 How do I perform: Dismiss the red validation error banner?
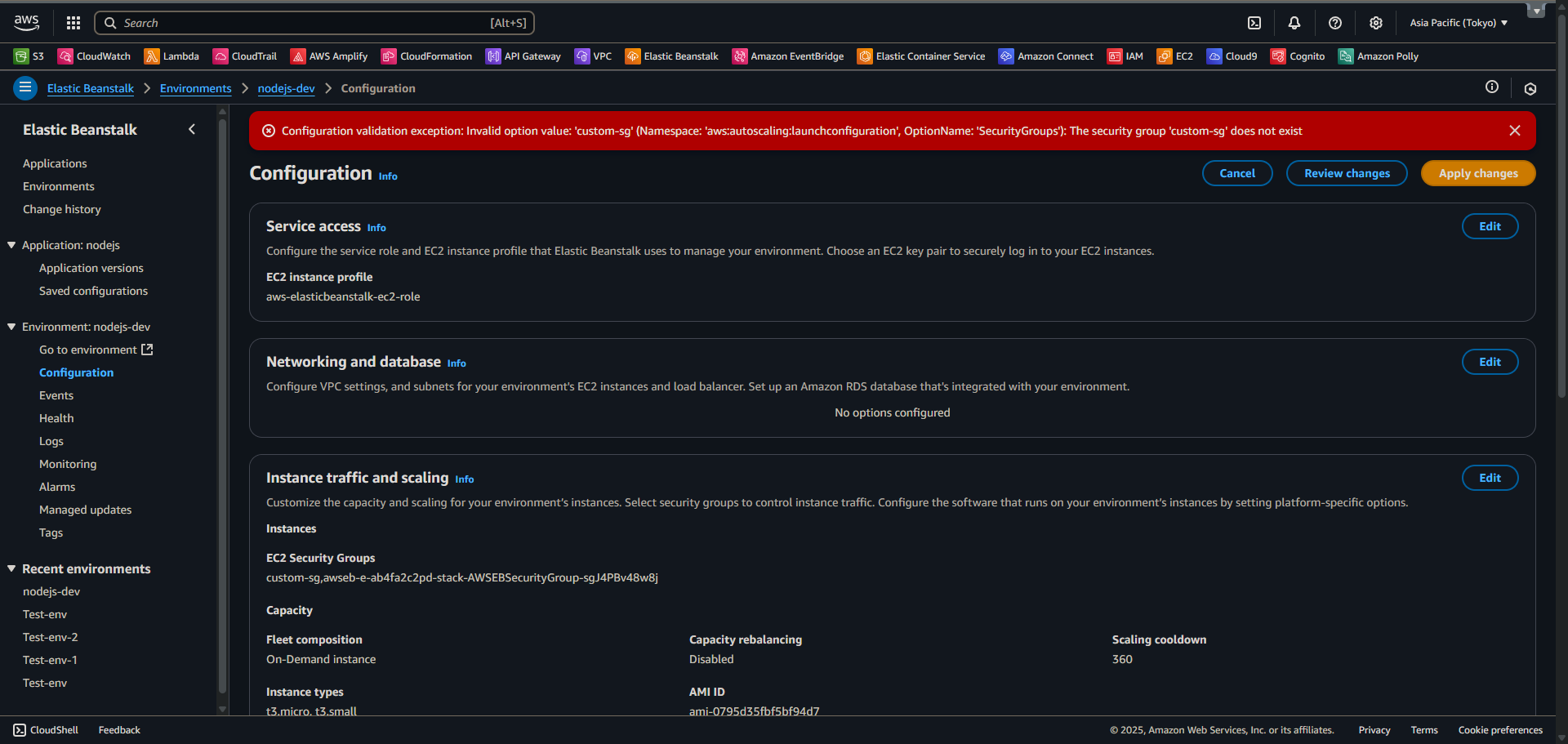1515,131
